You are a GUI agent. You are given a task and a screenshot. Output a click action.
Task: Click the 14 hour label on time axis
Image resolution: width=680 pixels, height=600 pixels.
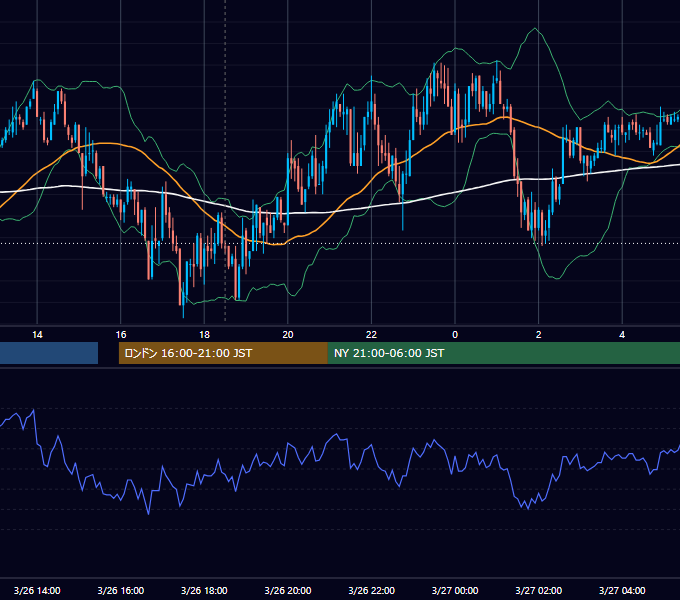(37, 335)
